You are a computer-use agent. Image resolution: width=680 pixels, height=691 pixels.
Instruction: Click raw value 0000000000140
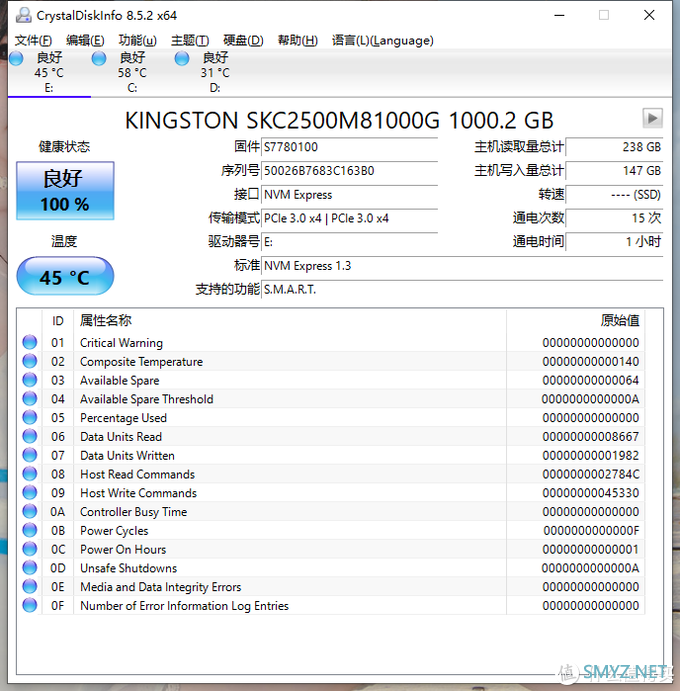coord(591,362)
